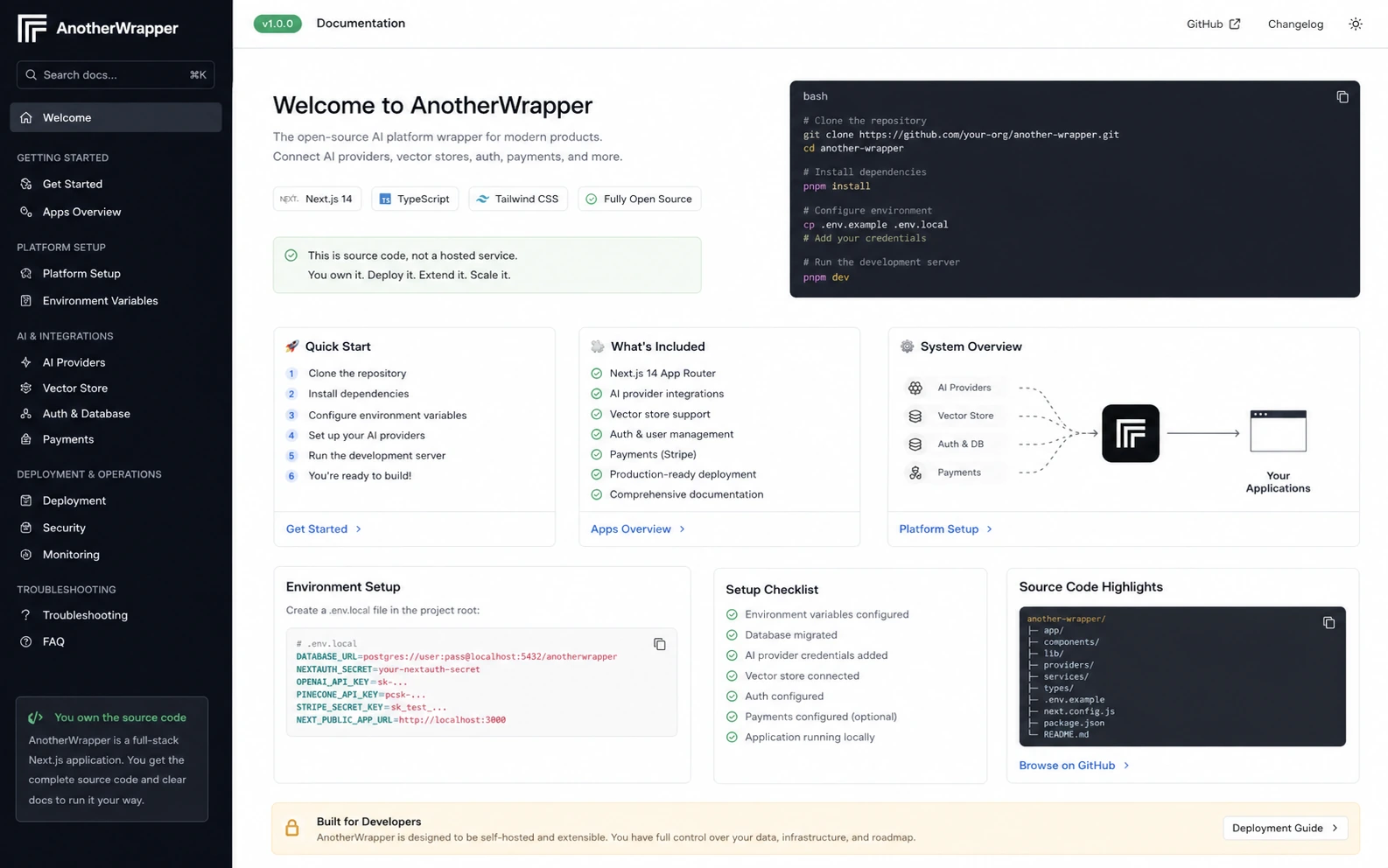This screenshot has width=1388, height=868.
Task: Click the Auth & Database sidebar icon
Action: (x=26, y=413)
